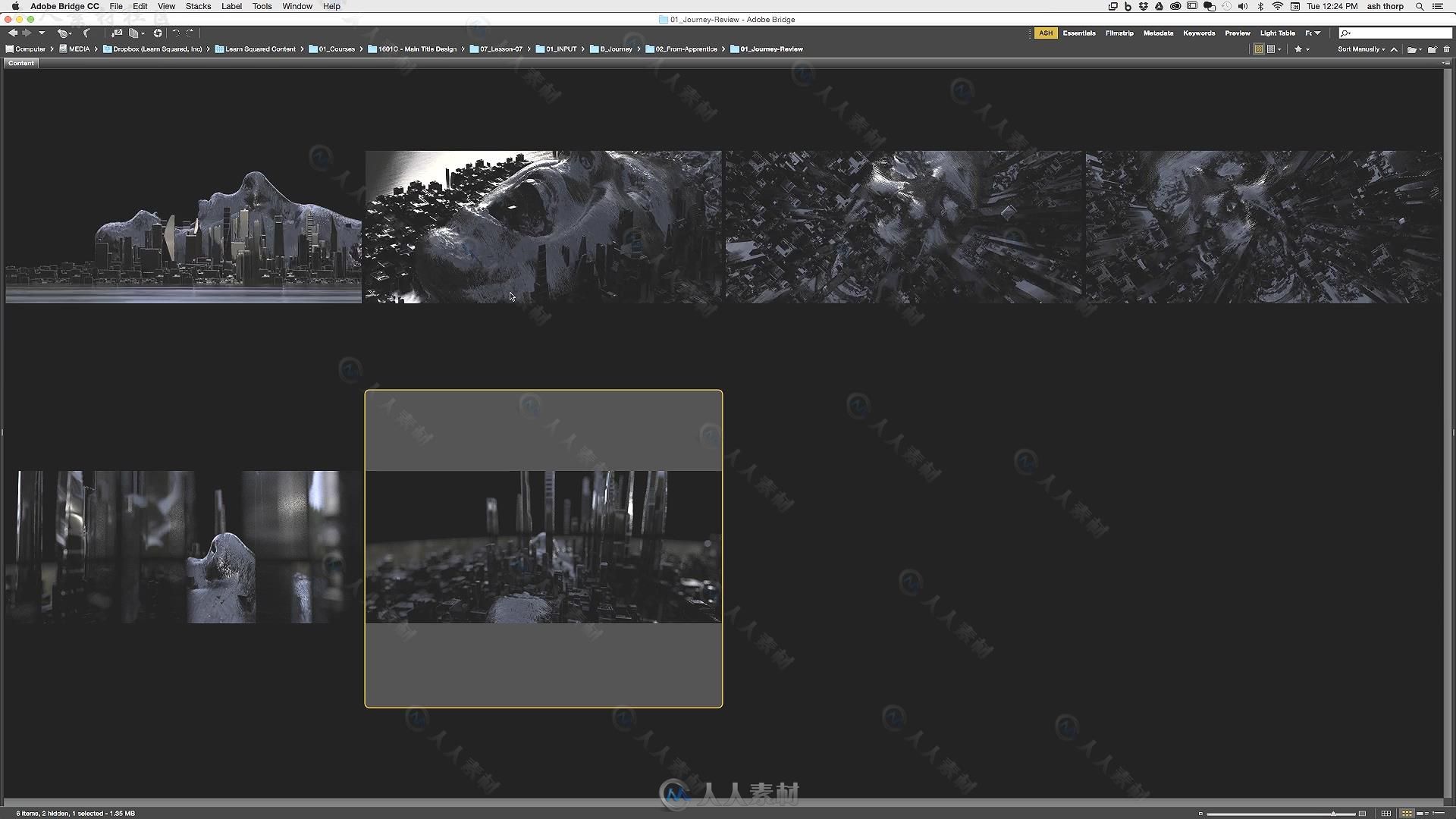Click the smaller thumbnail size button
Viewport: 1456px width, 819px height.
point(1200,814)
